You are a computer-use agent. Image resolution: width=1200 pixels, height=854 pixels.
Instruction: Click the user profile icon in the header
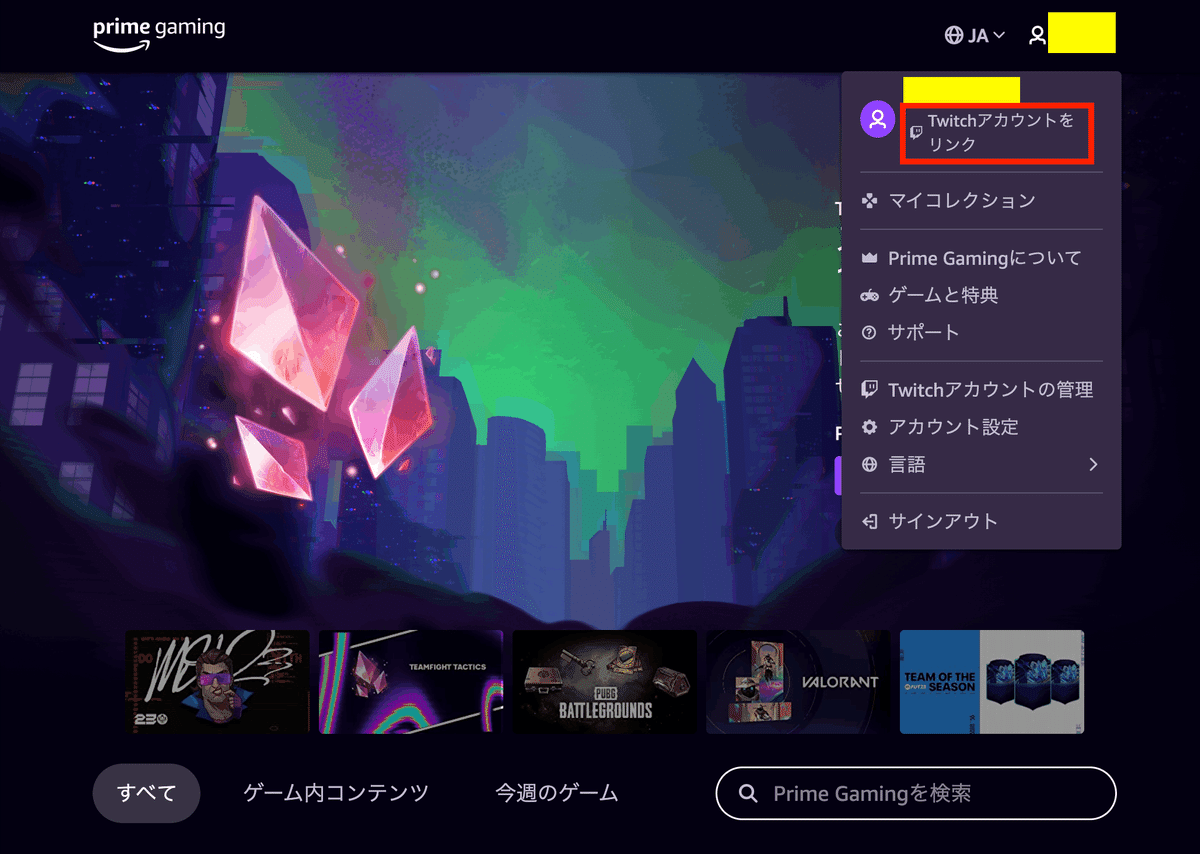1038,35
